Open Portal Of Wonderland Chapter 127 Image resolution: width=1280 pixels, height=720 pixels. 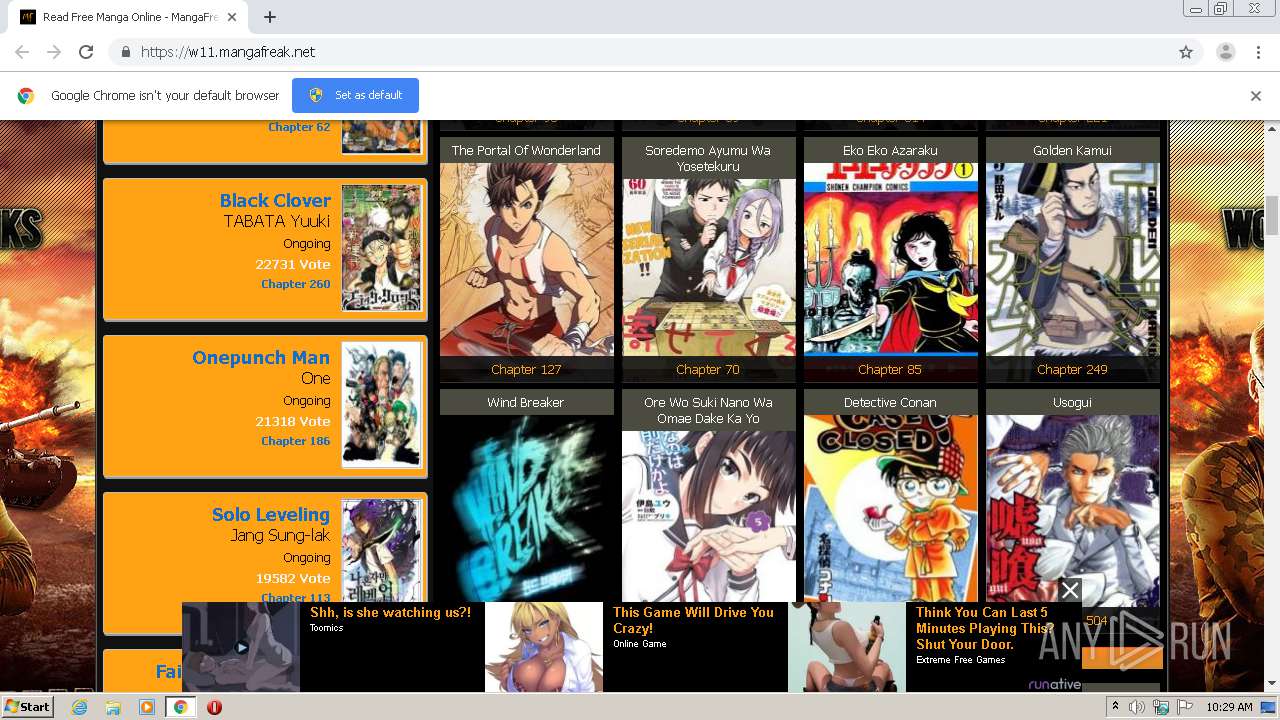tap(526, 369)
